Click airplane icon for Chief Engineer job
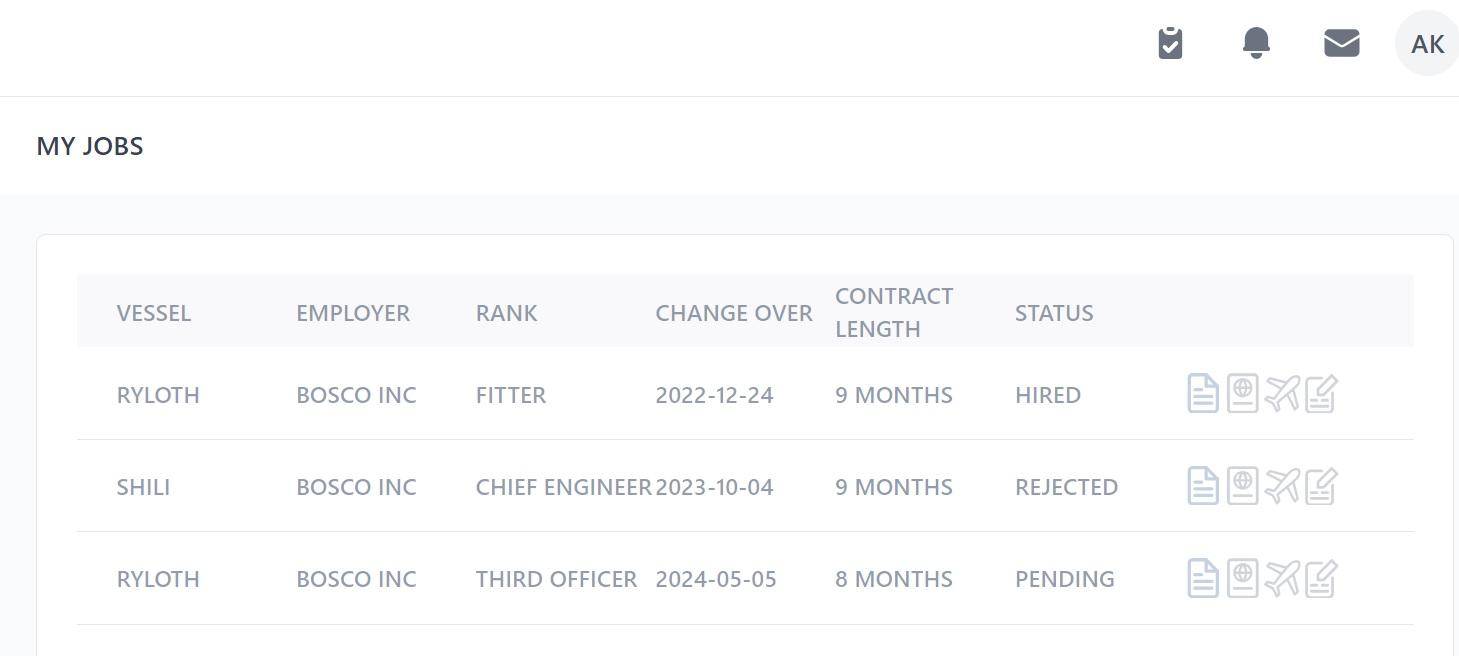This screenshot has height=656, width=1459. coord(1282,486)
